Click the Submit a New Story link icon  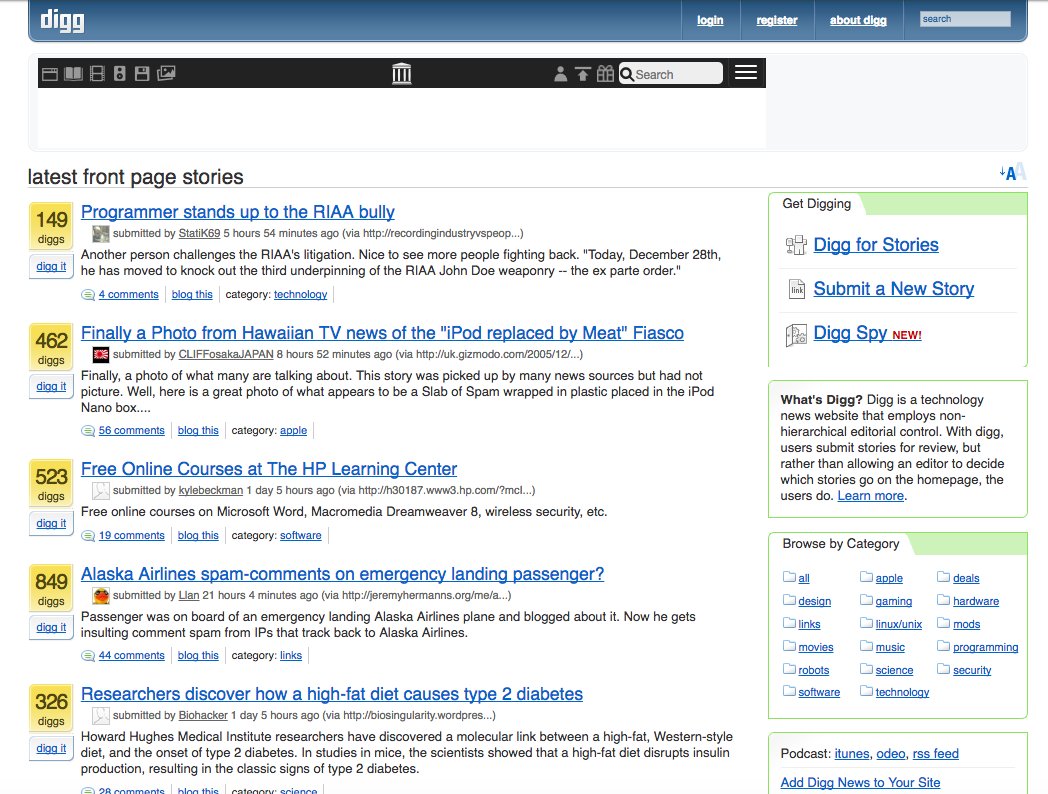click(797, 289)
